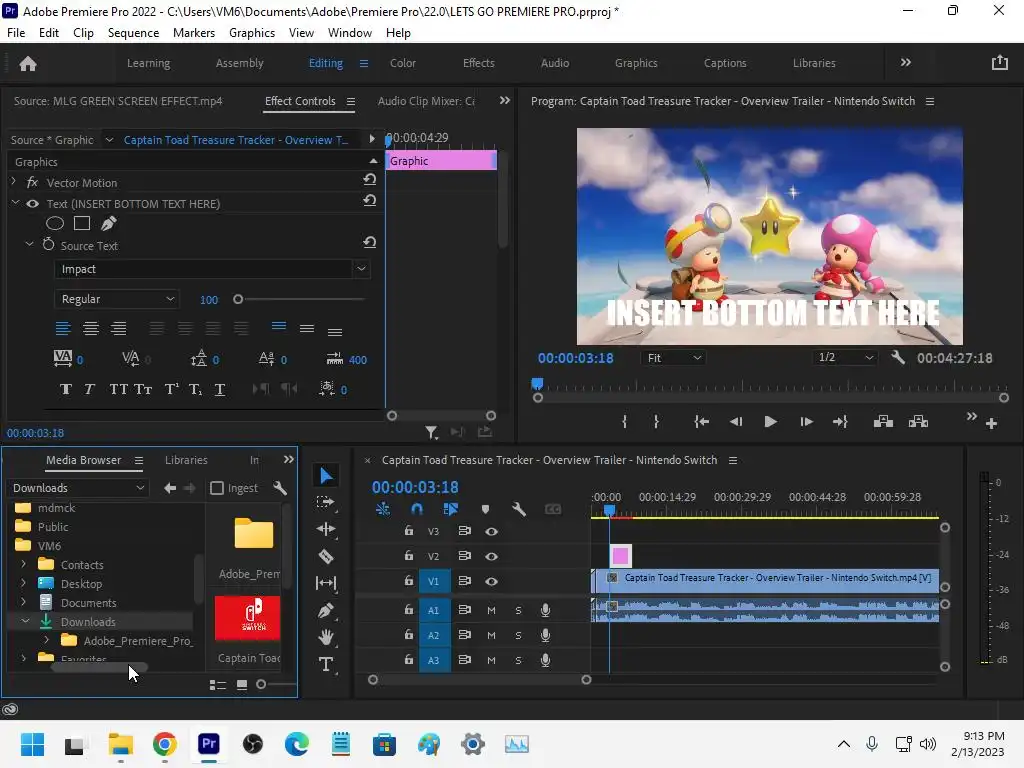1024x768 pixels.
Task: Open timeline display settings wrench
Action: point(519,509)
